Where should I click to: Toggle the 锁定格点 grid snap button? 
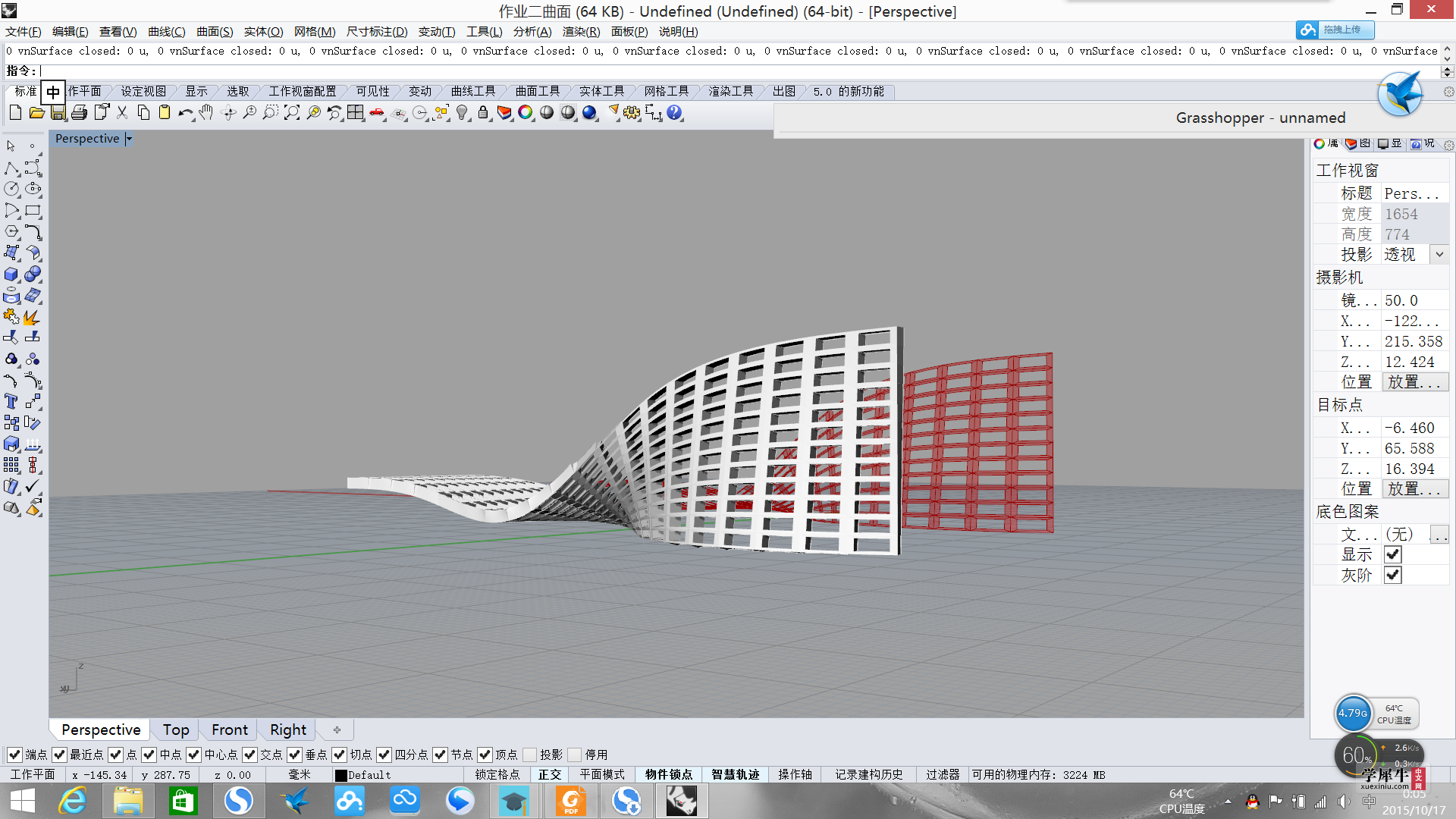pos(497,775)
